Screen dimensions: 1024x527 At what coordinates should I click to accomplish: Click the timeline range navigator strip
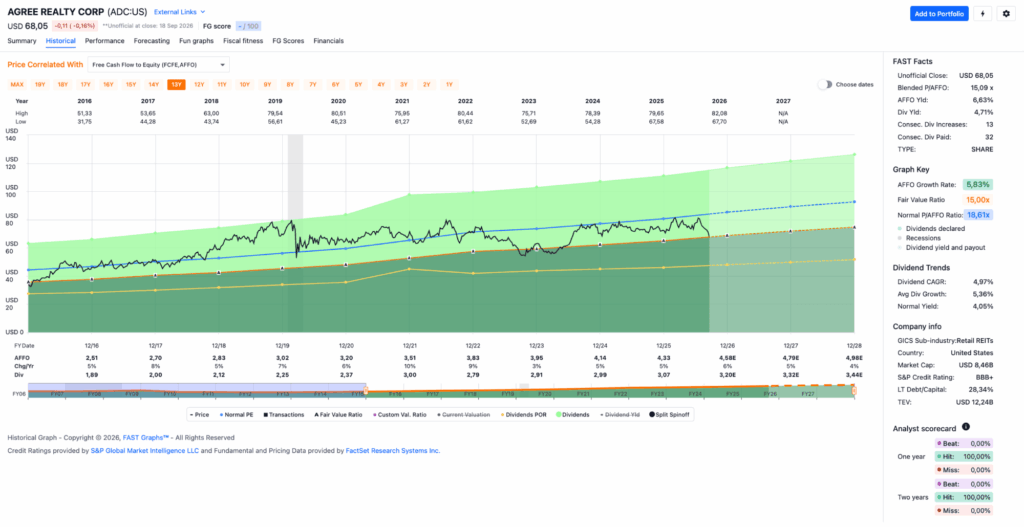[x=441, y=391]
